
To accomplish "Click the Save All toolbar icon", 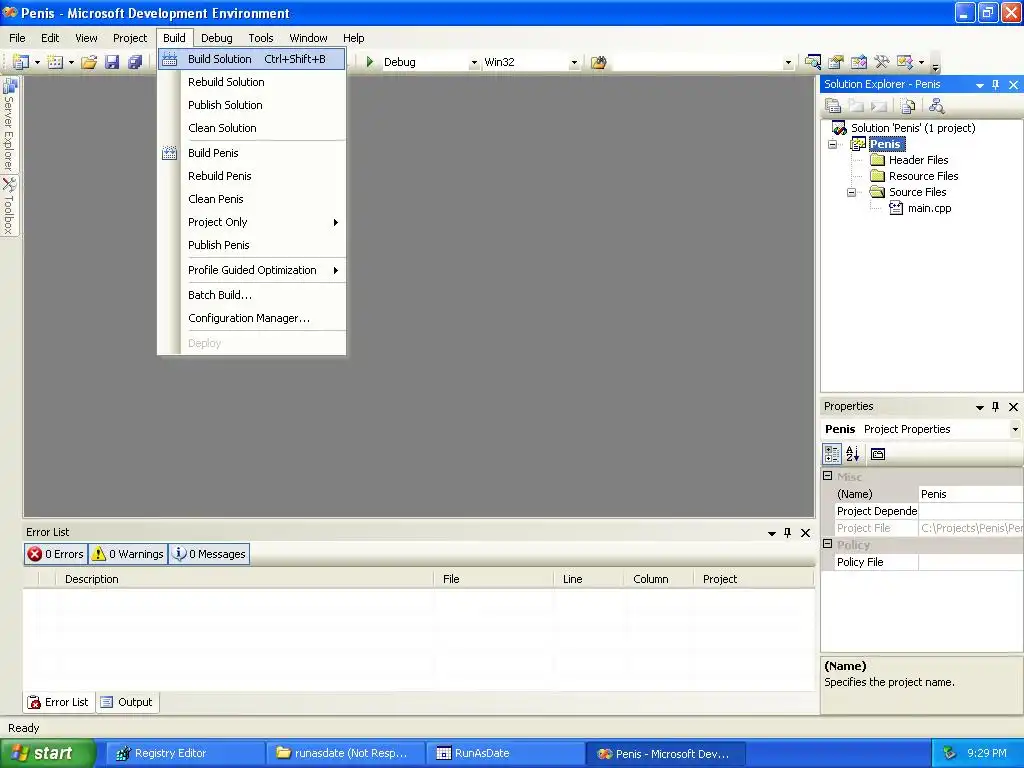I will (135, 62).
